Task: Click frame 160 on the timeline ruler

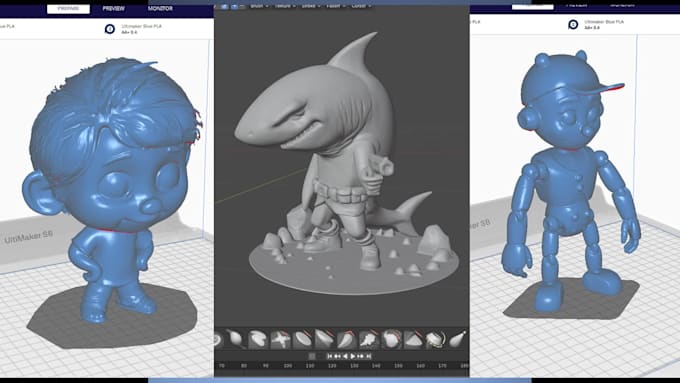Action: tap(420, 366)
